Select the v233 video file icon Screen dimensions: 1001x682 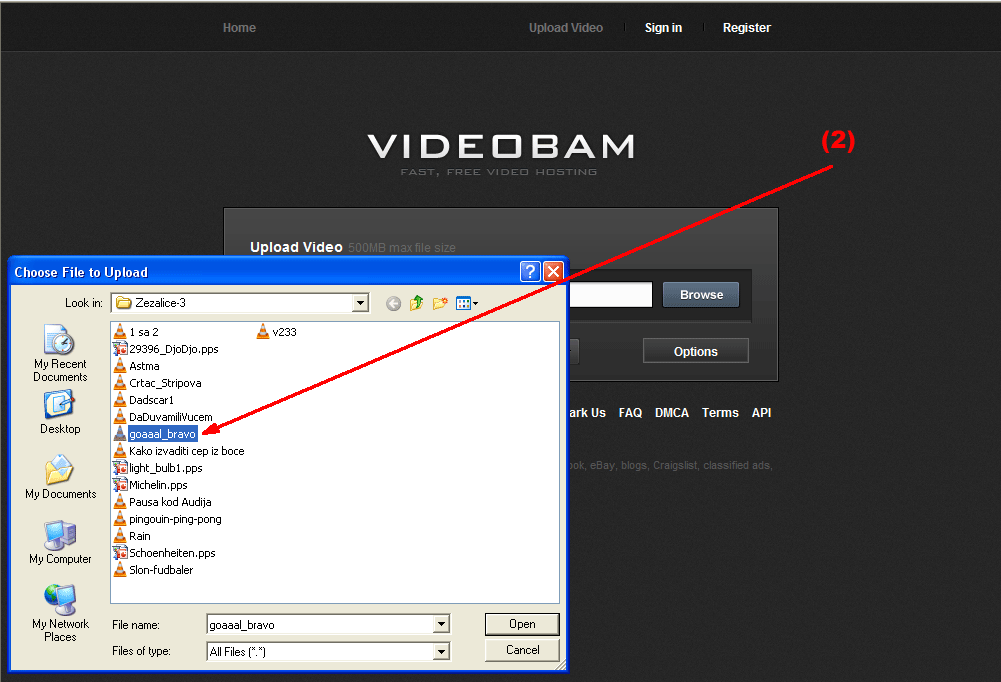point(263,331)
